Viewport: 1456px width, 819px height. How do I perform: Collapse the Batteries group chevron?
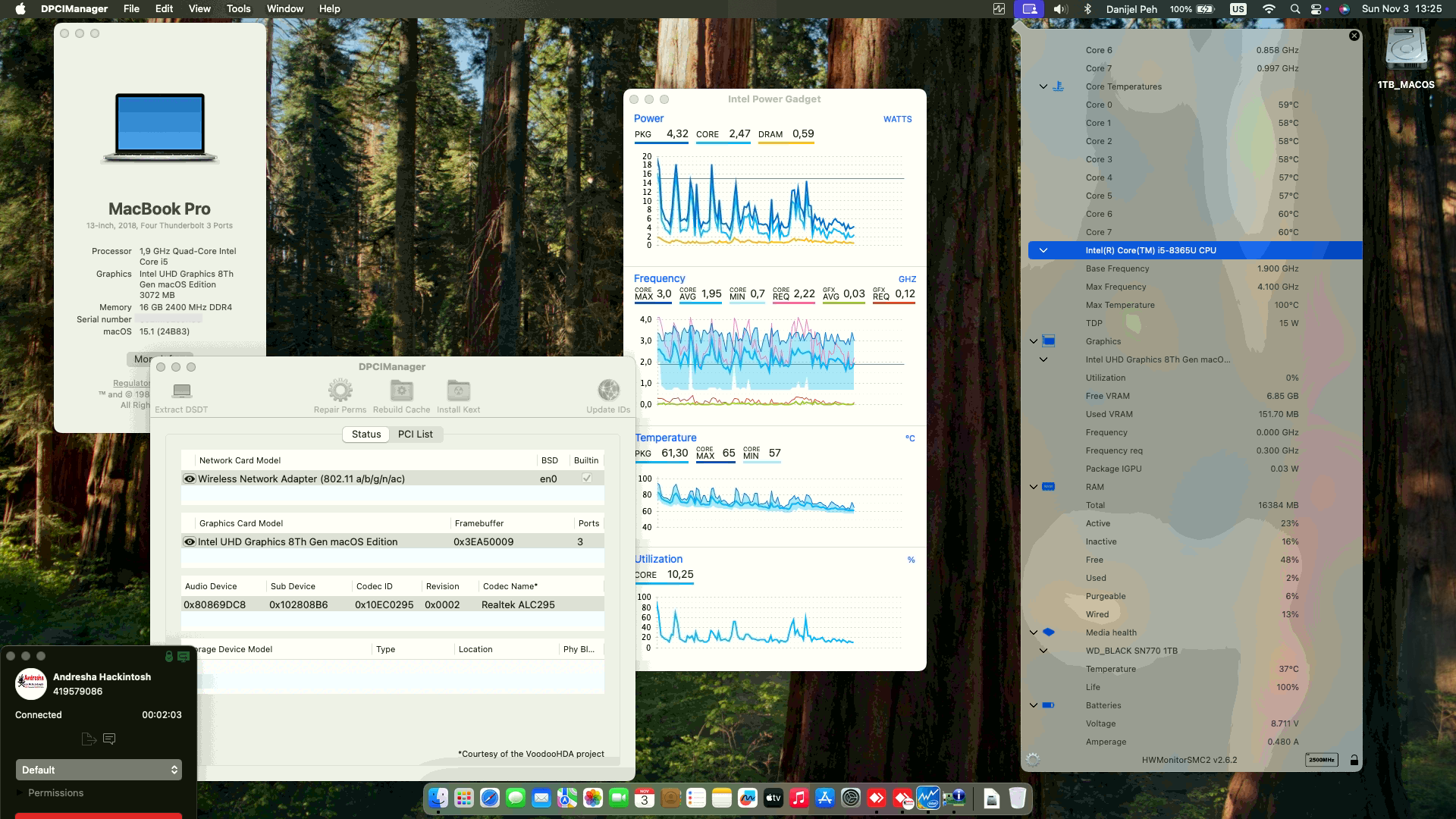pos(1034,705)
